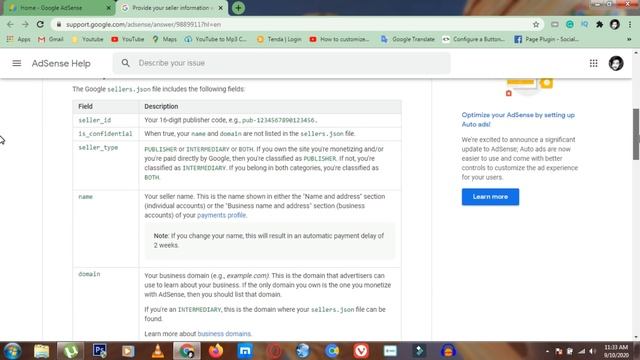Bookmark this page with the star icon

click(536, 24)
